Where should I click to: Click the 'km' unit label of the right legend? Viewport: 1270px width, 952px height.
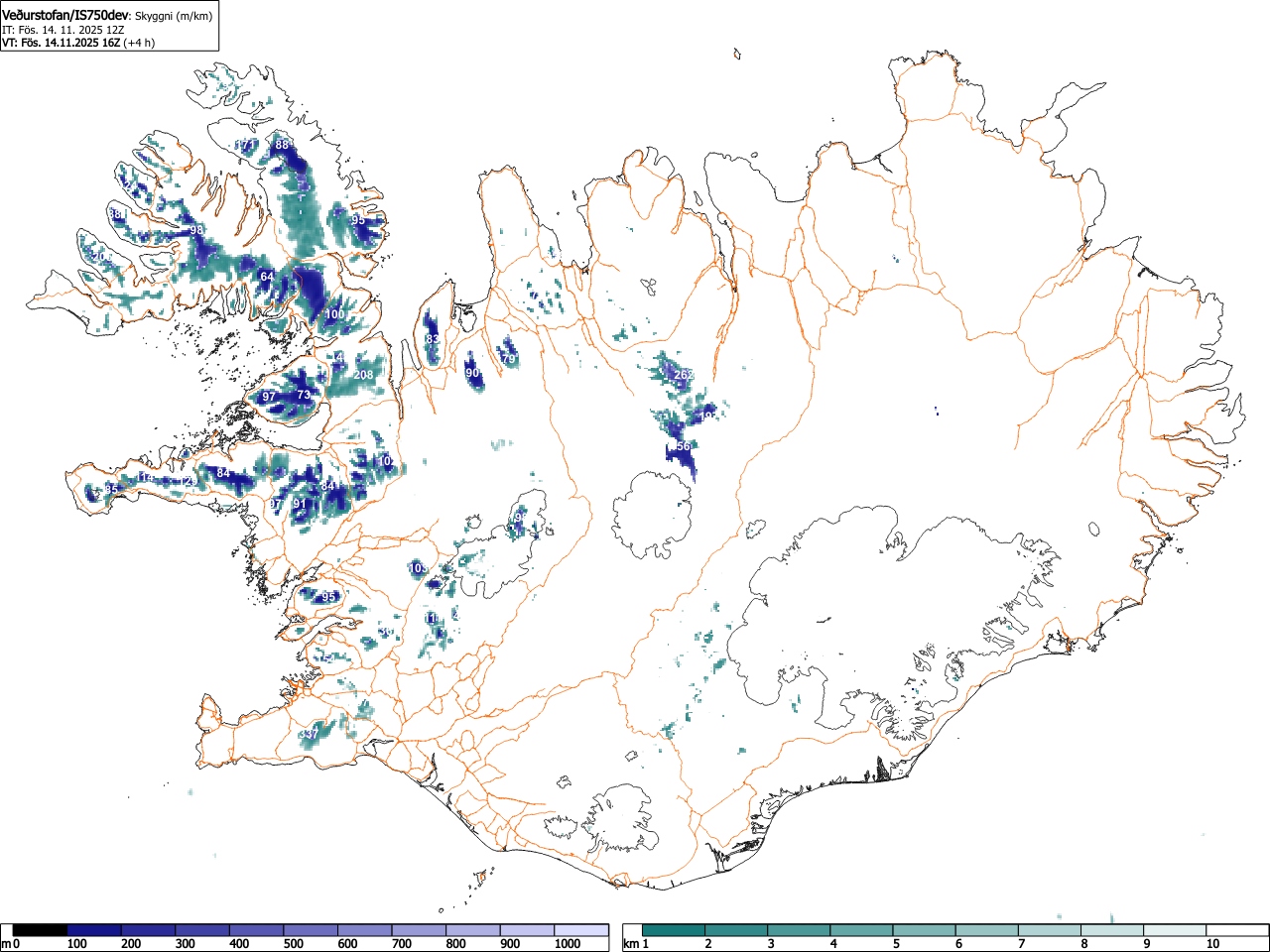(630, 944)
